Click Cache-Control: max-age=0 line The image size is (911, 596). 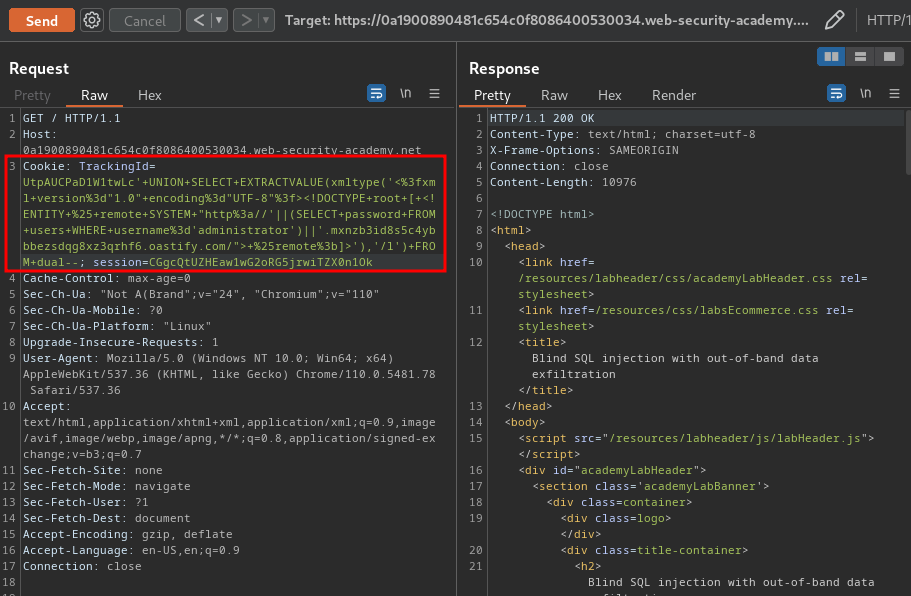(107, 278)
